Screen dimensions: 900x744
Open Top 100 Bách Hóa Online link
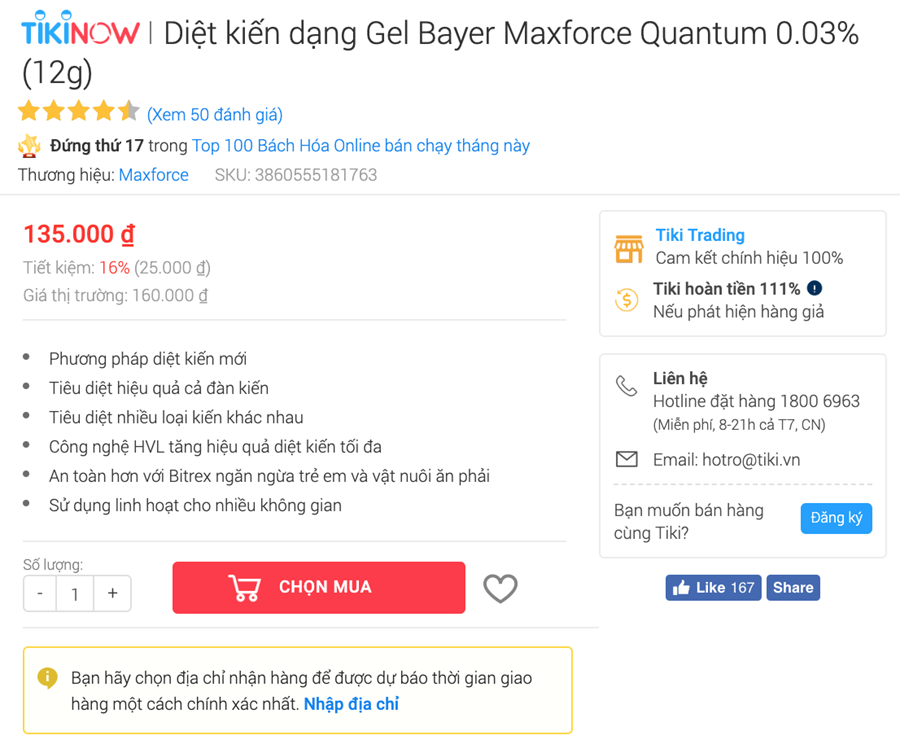point(361,146)
